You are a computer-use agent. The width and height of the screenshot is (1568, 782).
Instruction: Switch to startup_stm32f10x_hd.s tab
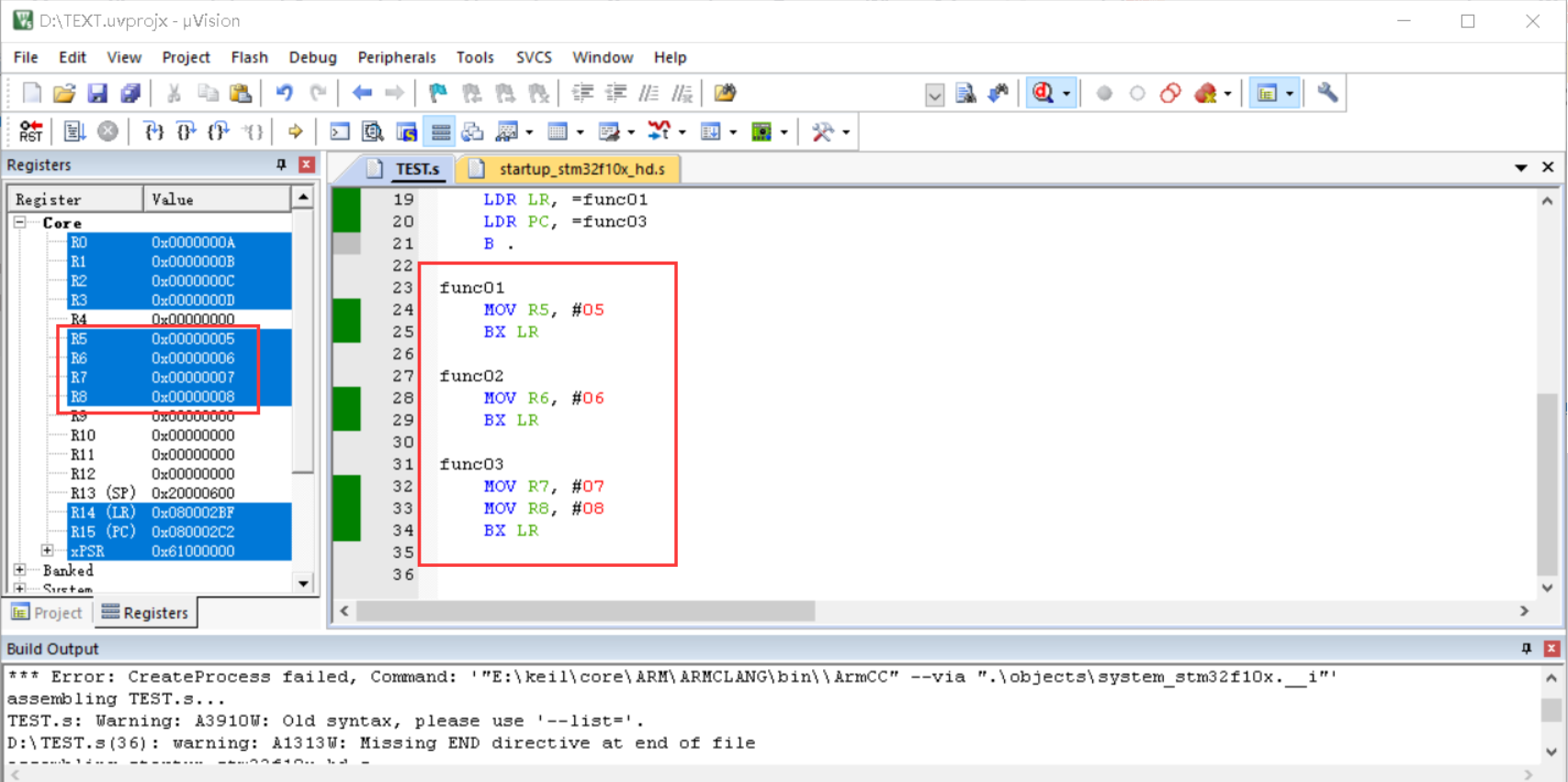(568, 169)
